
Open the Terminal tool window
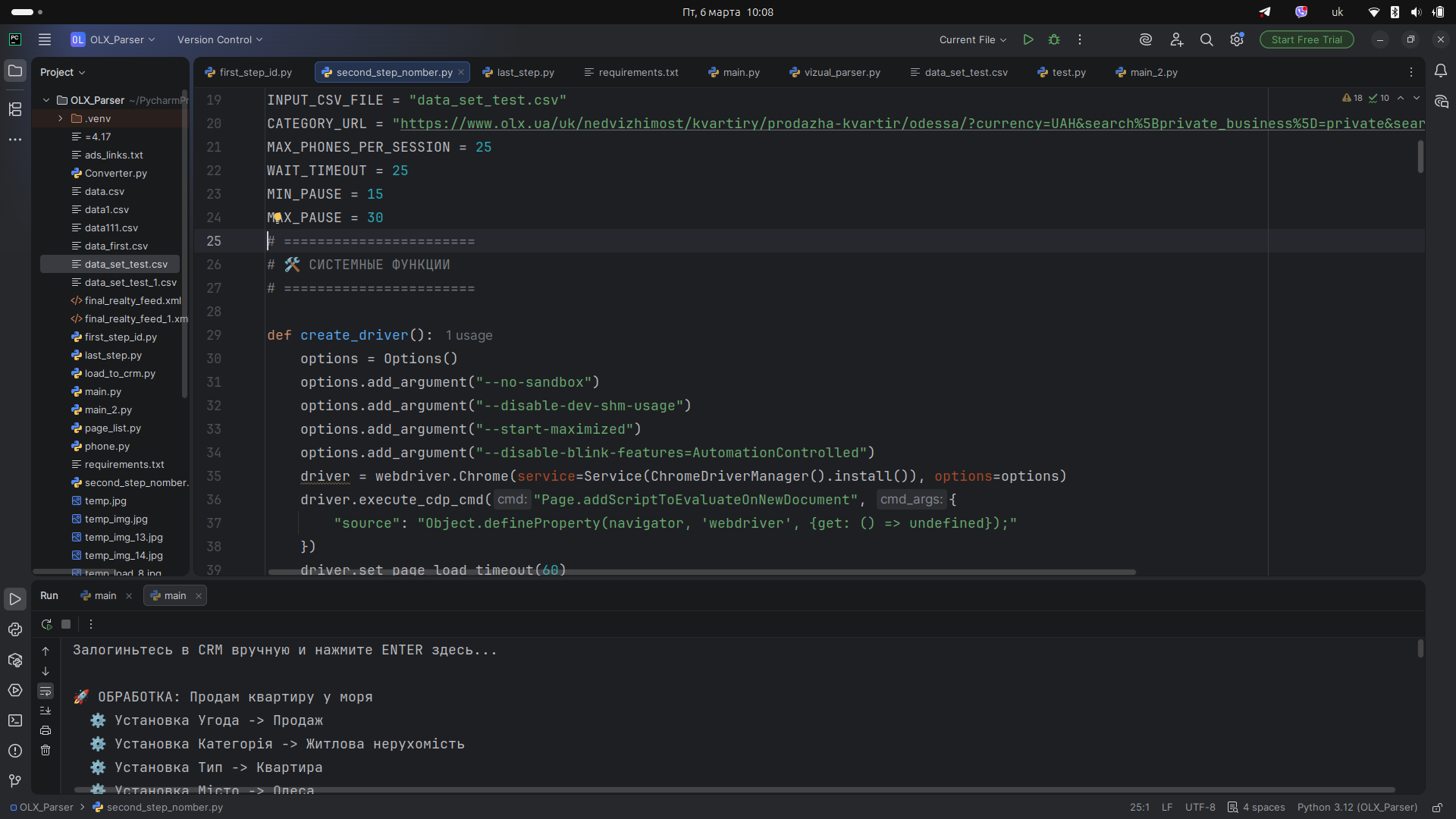15,720
